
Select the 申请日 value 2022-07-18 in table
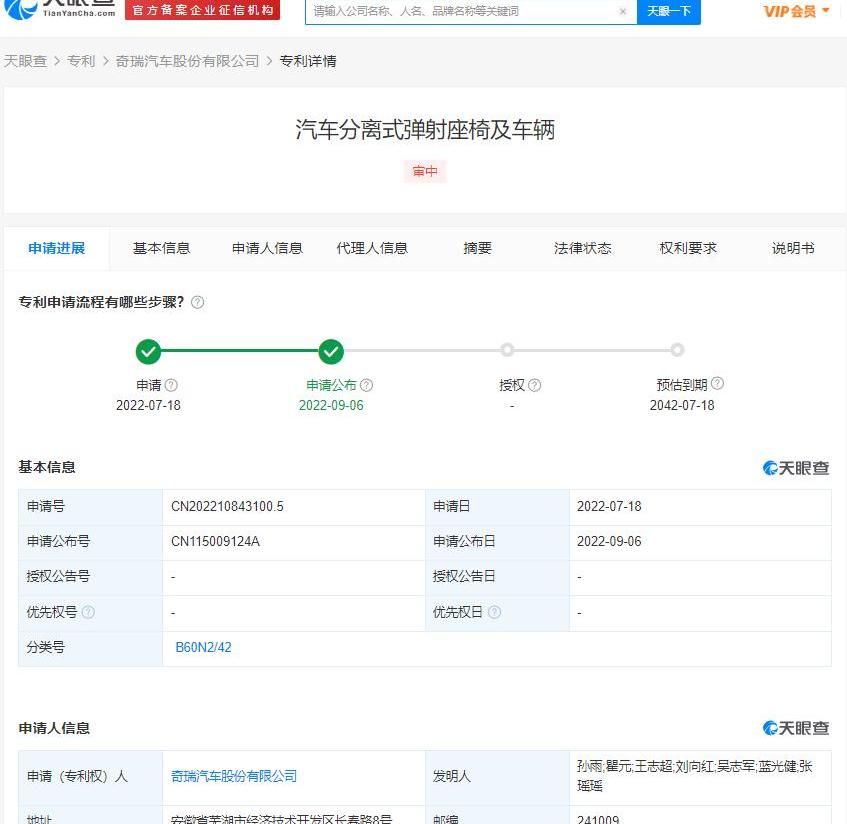pyautogui.click(x=609, y=506)
